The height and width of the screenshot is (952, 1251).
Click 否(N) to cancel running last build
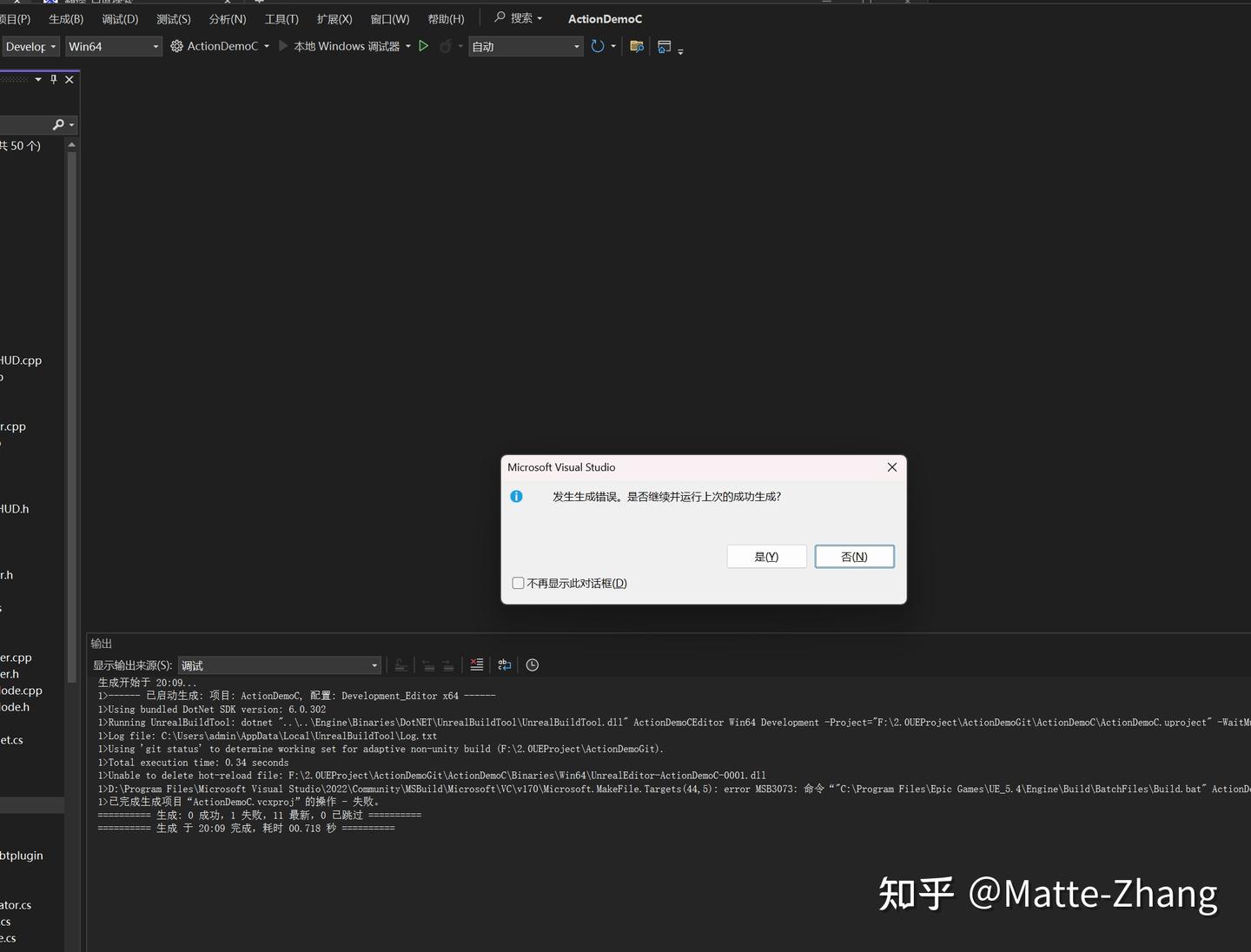[854, 556]
